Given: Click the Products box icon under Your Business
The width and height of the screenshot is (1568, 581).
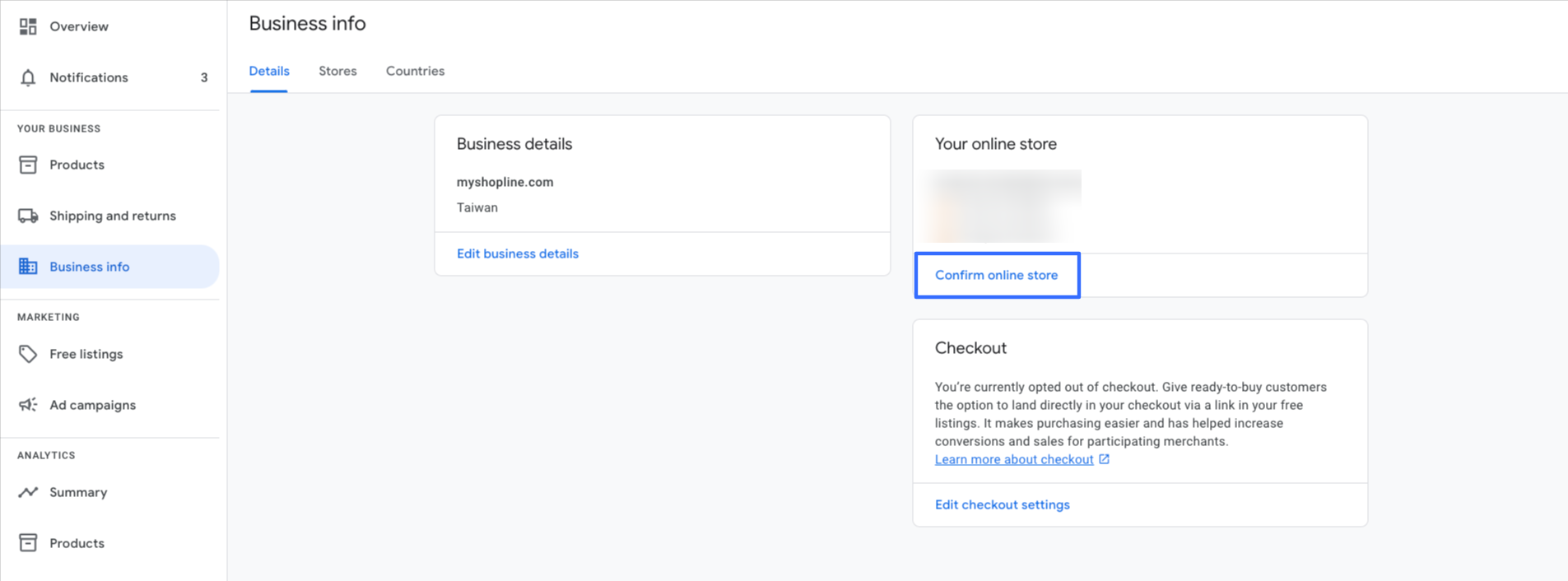Looking at the screenshot, I should tap(28, 165).
